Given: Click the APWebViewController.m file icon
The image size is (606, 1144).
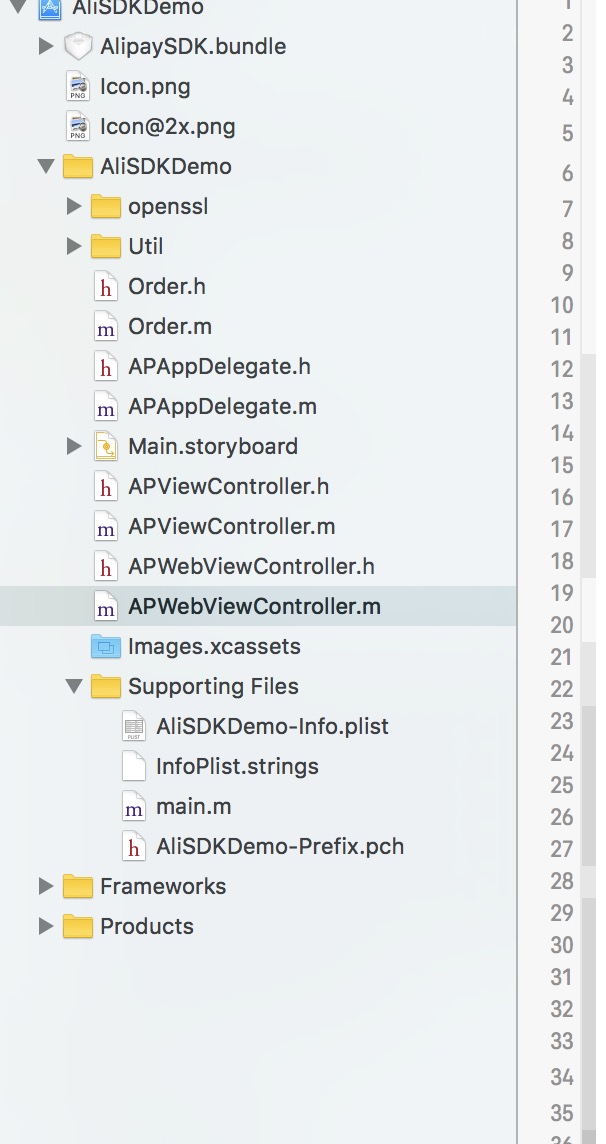Looking at the screenshot, I should [106, 607].
